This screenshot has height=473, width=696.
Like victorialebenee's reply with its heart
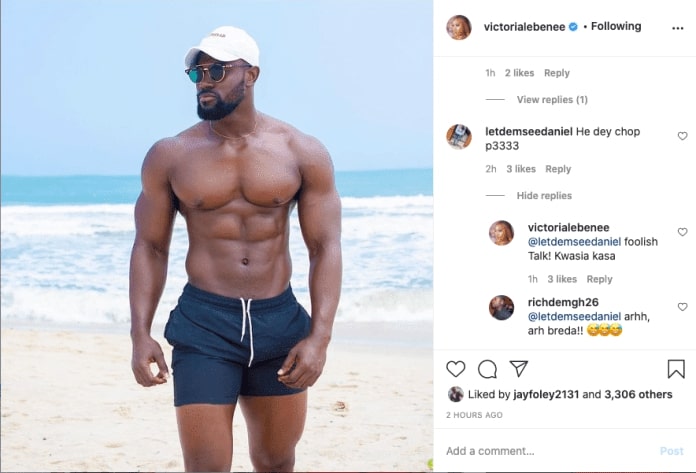coord(682,232)
